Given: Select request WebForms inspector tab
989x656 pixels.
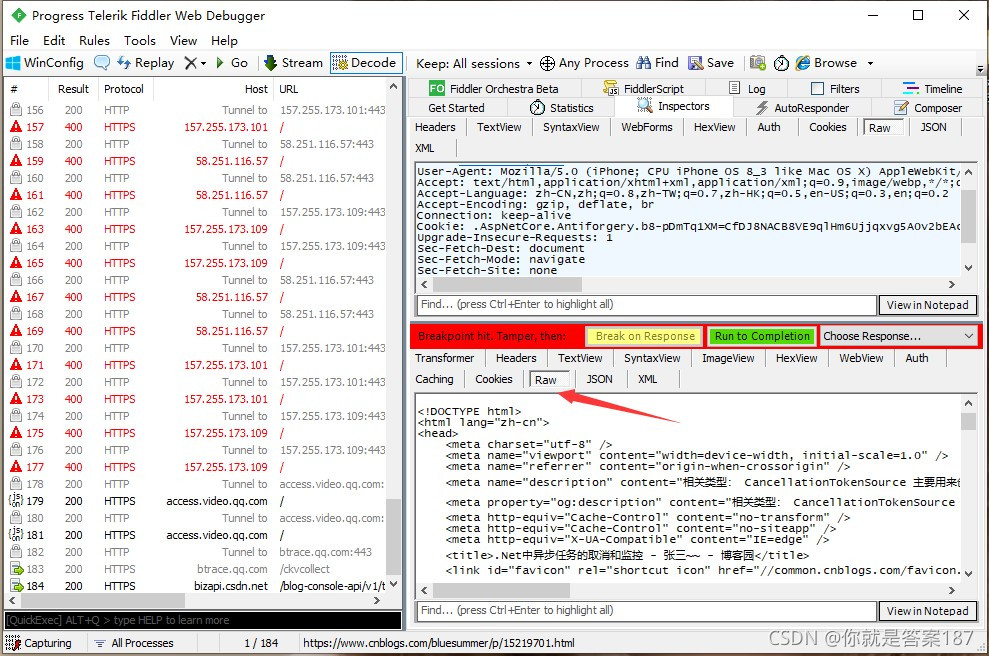Looking at the screenshot, I should click(x=647, y=127).
